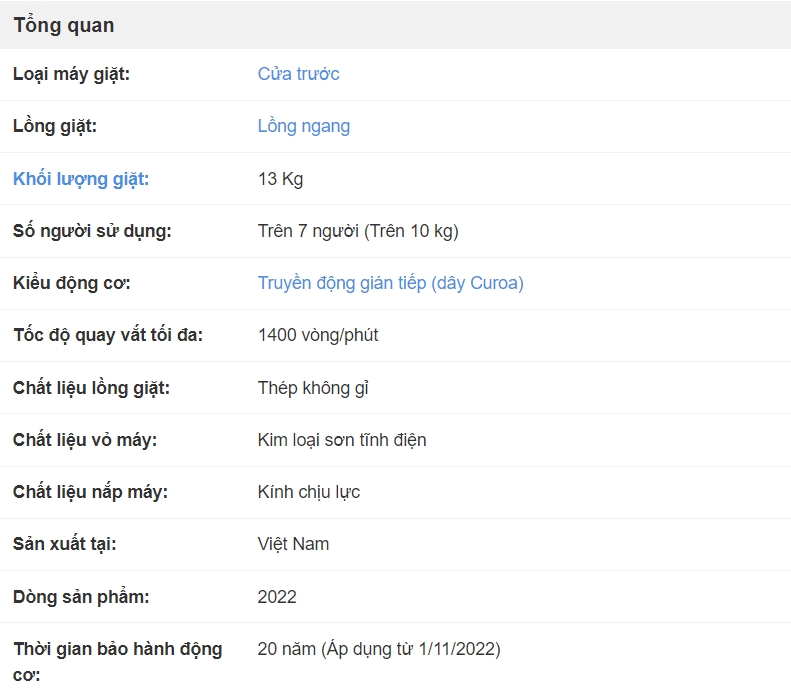Select the 'Kính chịu lực' lid material
Image resolution: width=791 pixels, height=692 pixels.
(x=309, y=492)
